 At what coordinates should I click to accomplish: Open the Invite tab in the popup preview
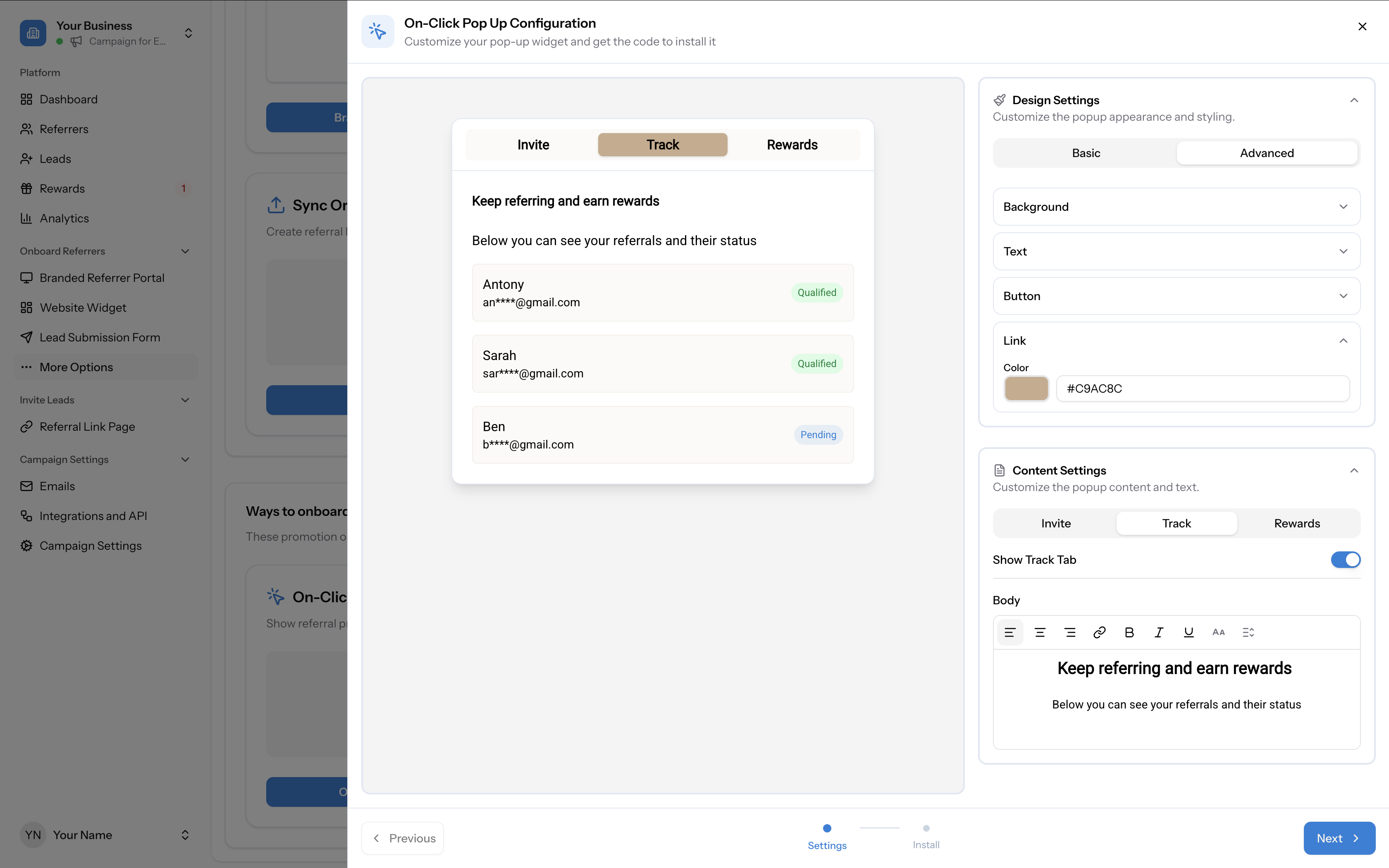tap(532, 145)
